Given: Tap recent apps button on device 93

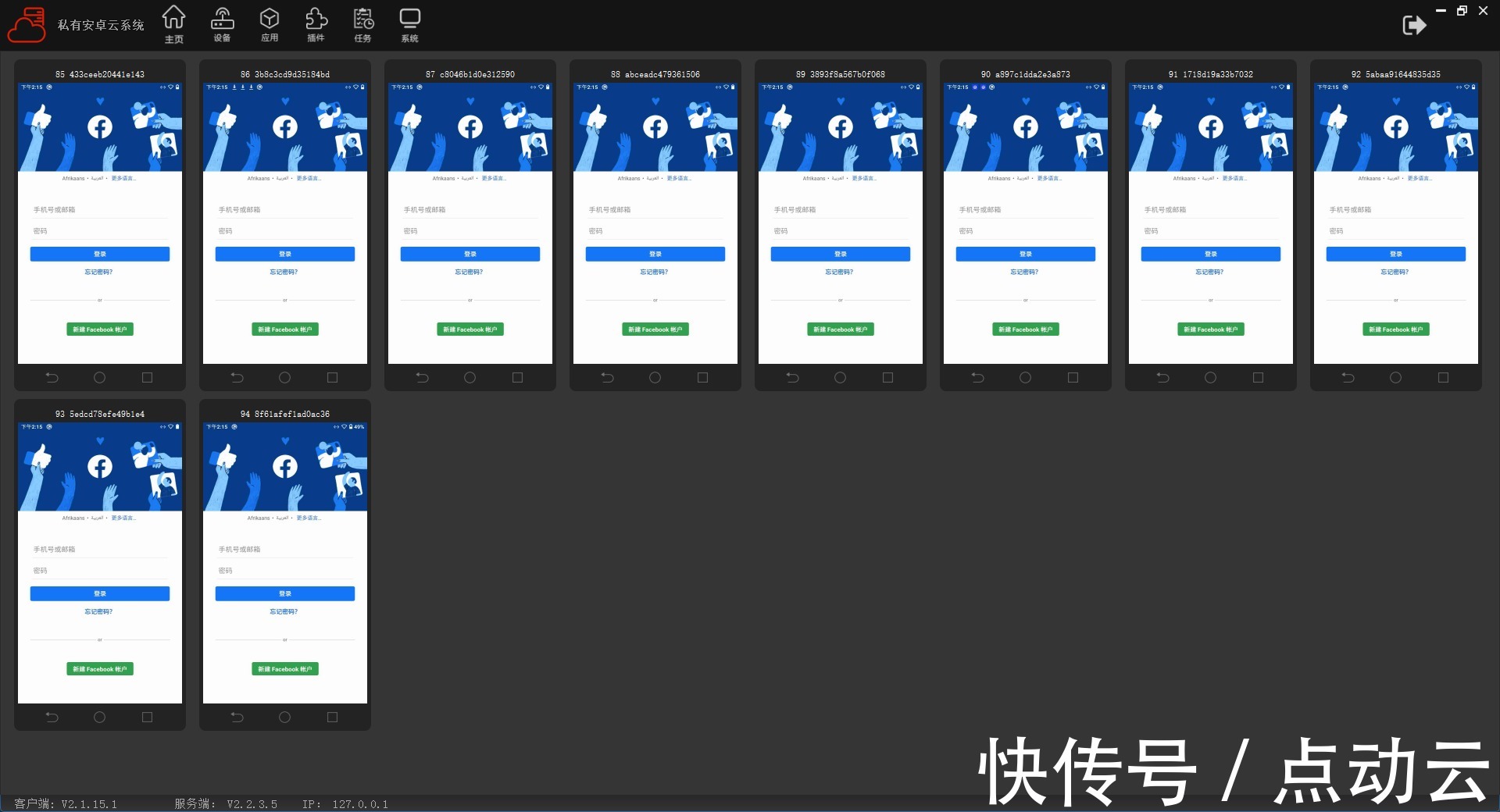Looking at the screenshot, I should pos(147,718).
